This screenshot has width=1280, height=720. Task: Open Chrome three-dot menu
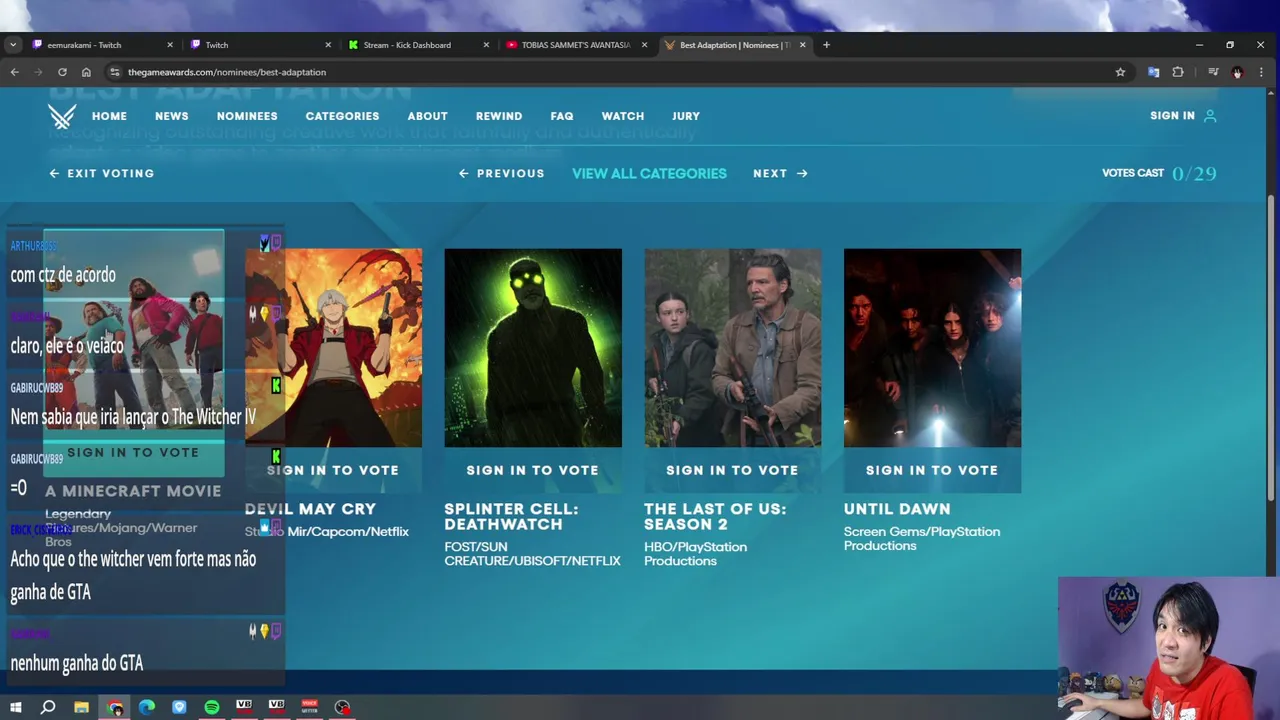[x=1261, y=72]
